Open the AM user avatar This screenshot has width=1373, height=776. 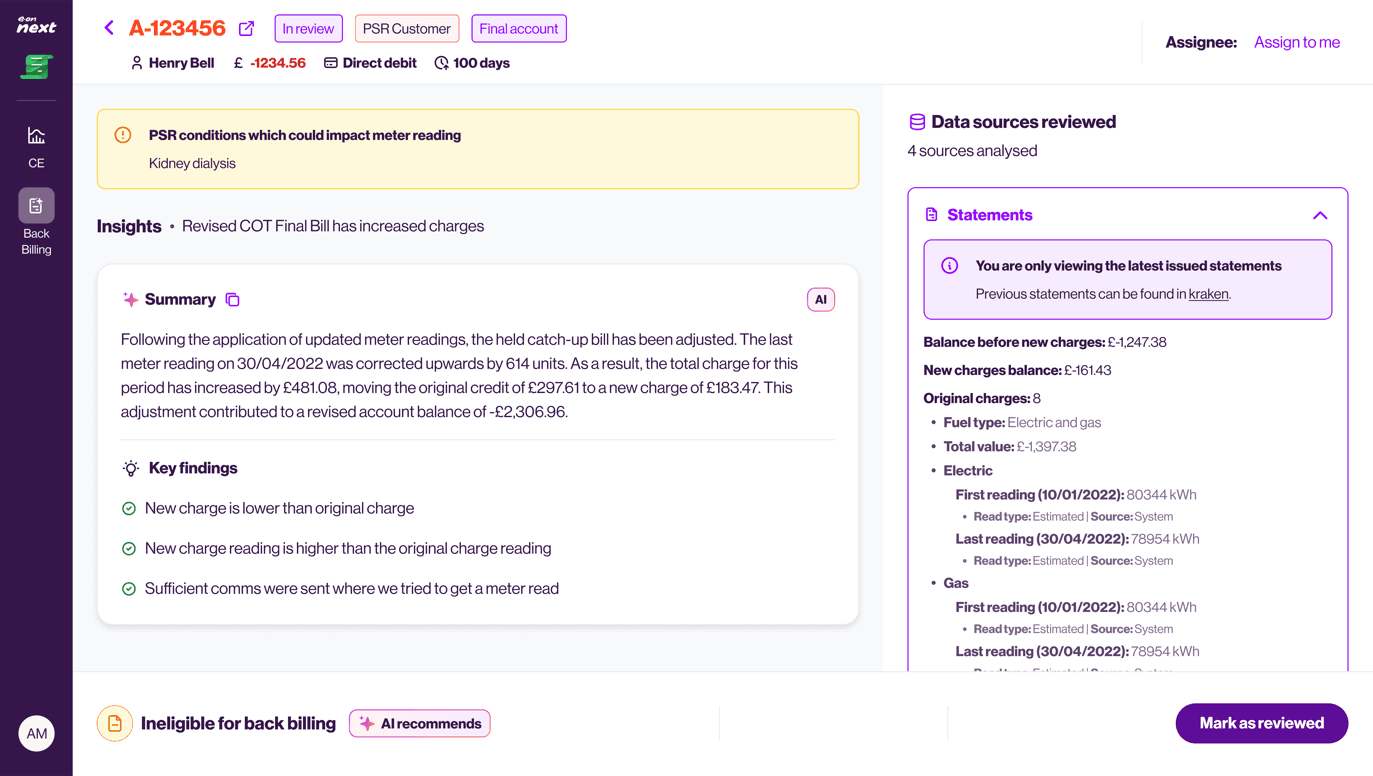tap(37, 733)
